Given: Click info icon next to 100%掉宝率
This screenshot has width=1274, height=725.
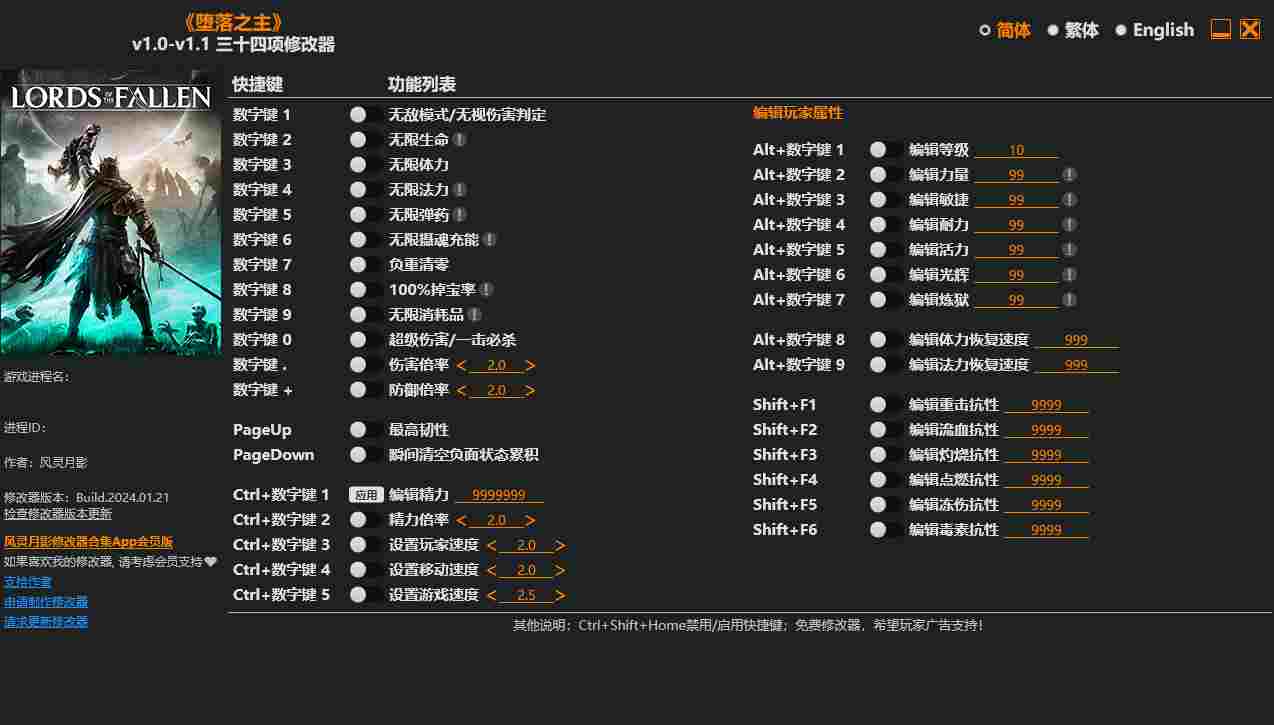Looking at the screenshot, I should pos(486,290).
